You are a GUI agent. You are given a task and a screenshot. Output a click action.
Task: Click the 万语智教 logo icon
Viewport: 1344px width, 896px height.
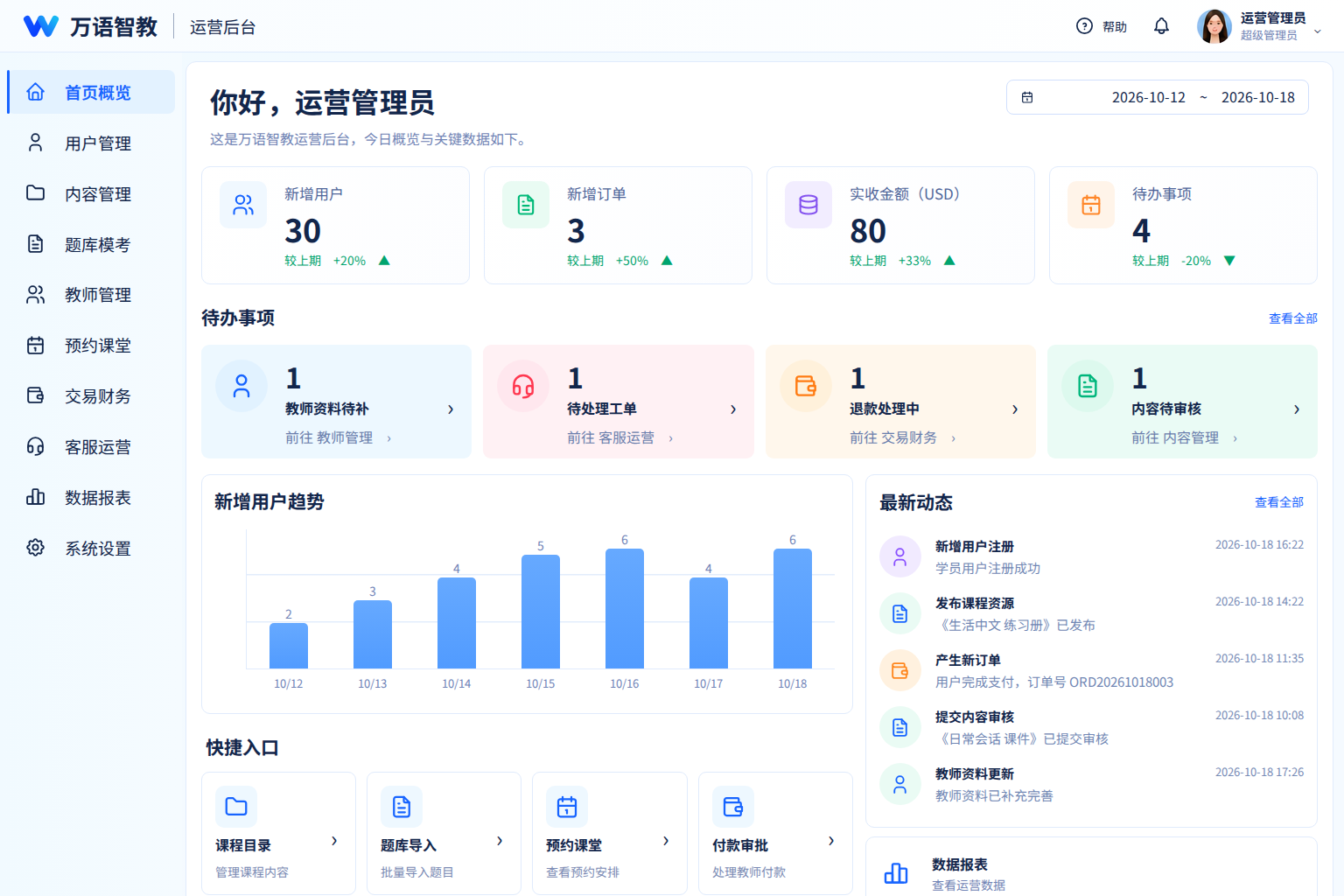[41, 26]
